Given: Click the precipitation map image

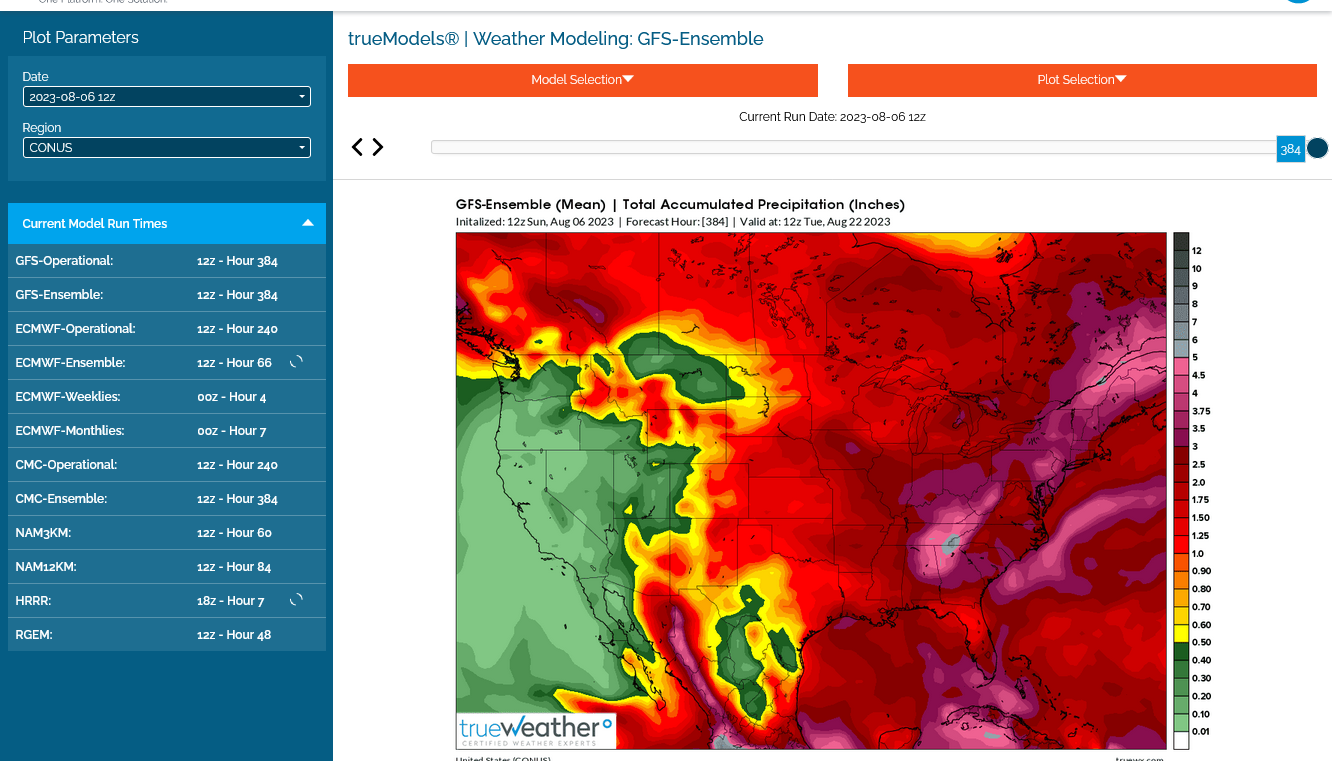Looking at the screenshot, I should [x=811, y=491].
